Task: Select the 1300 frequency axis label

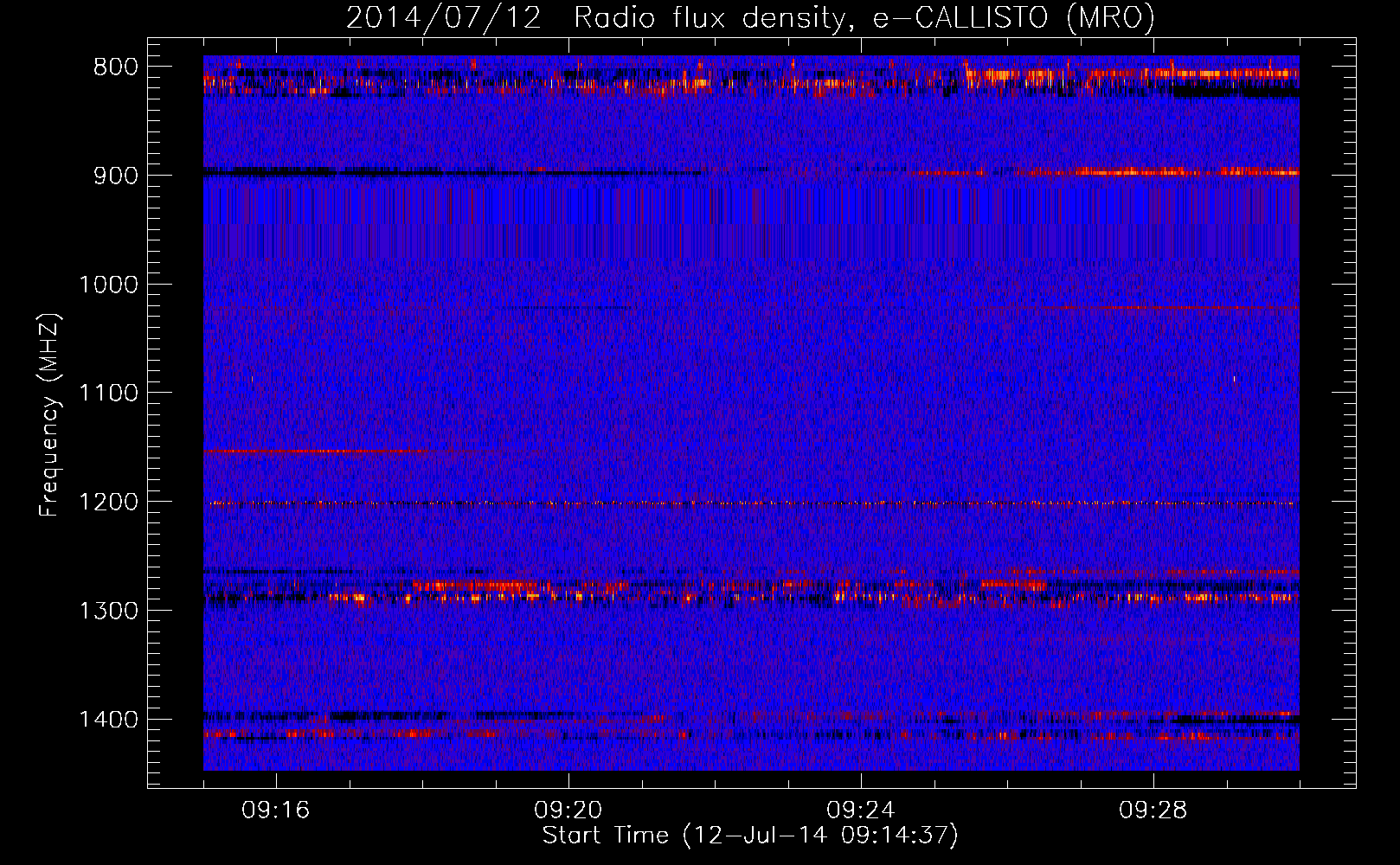Action: click(108, 611)
